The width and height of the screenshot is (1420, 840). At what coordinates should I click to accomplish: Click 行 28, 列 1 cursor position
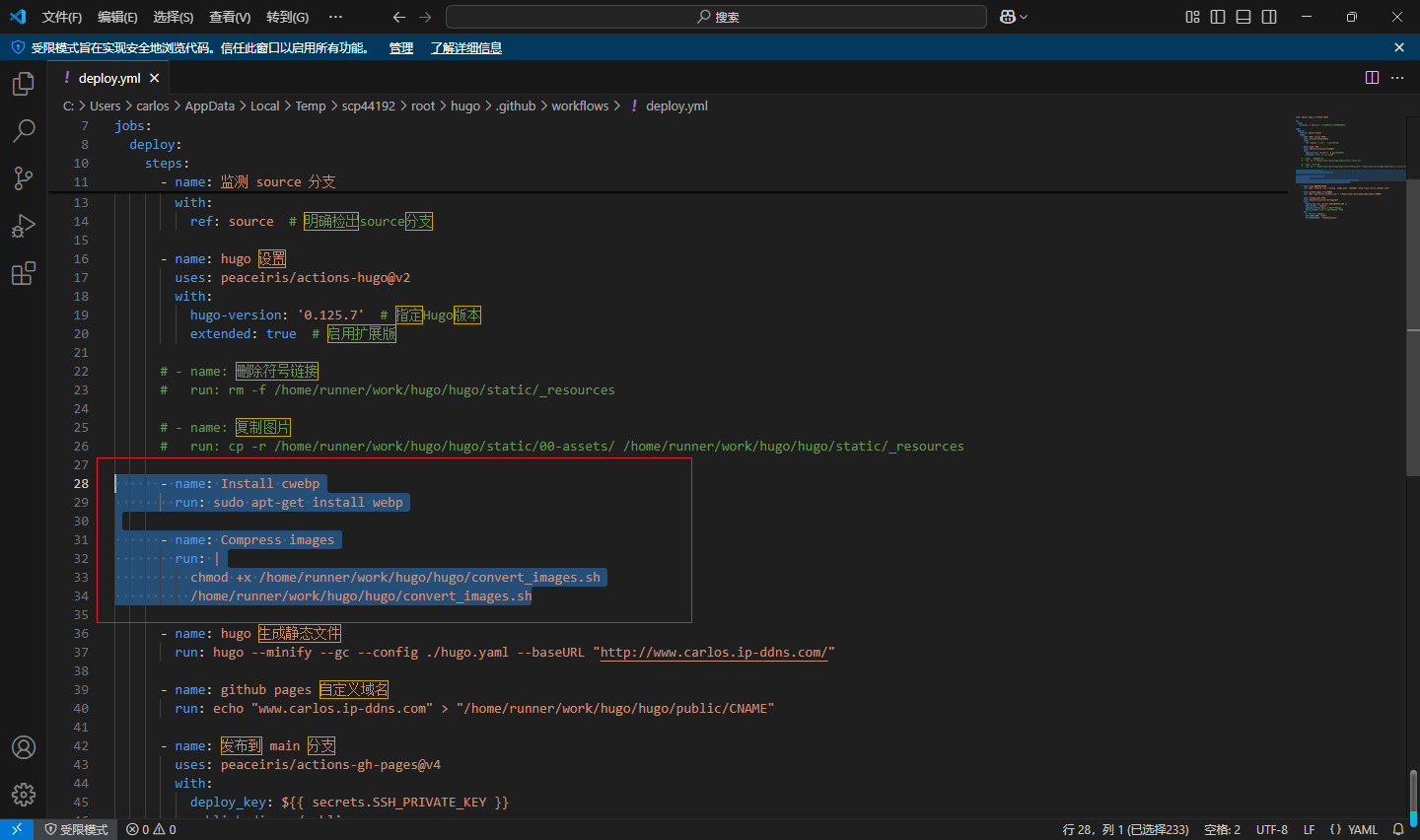point(1126,829)
